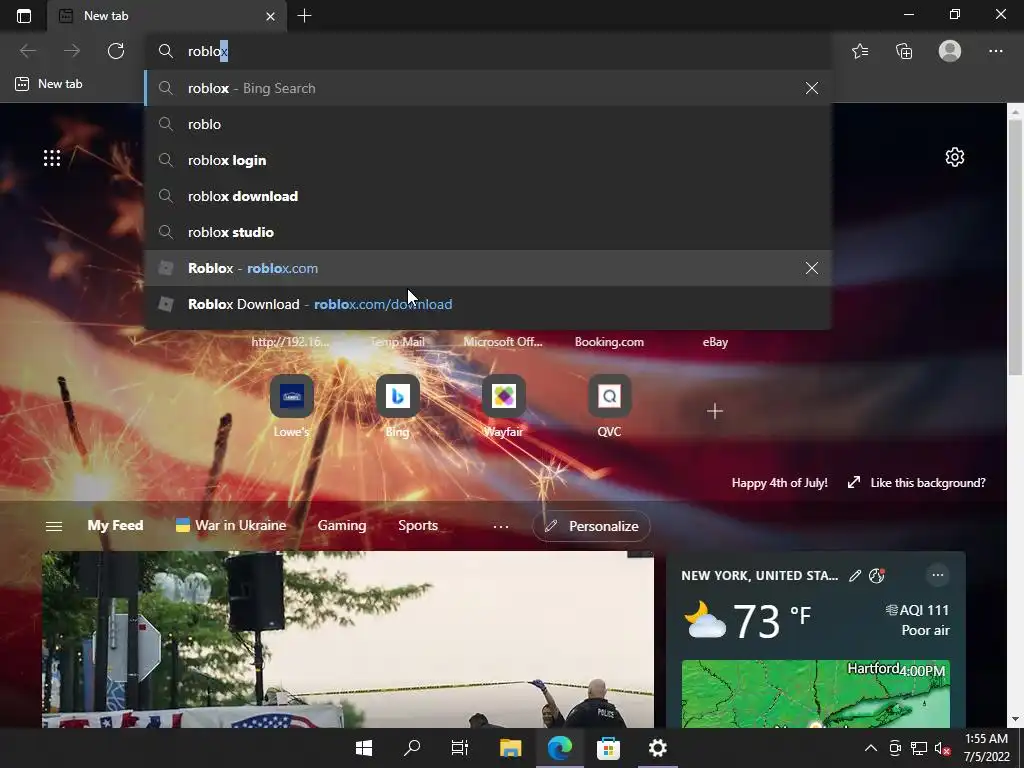Click the browser forward arrow
This screenshot has width=1024, height=768.
(72, 51)
